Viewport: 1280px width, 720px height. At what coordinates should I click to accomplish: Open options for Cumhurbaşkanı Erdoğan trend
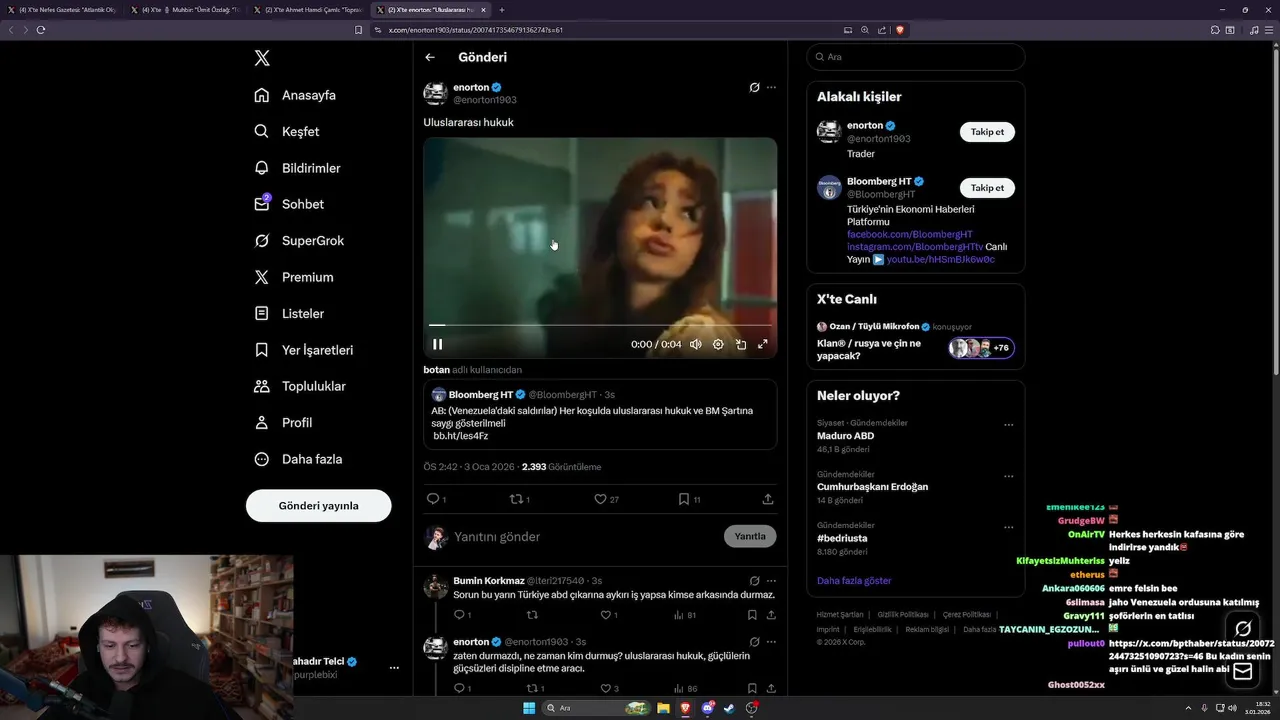click(x=1008, y=476)
